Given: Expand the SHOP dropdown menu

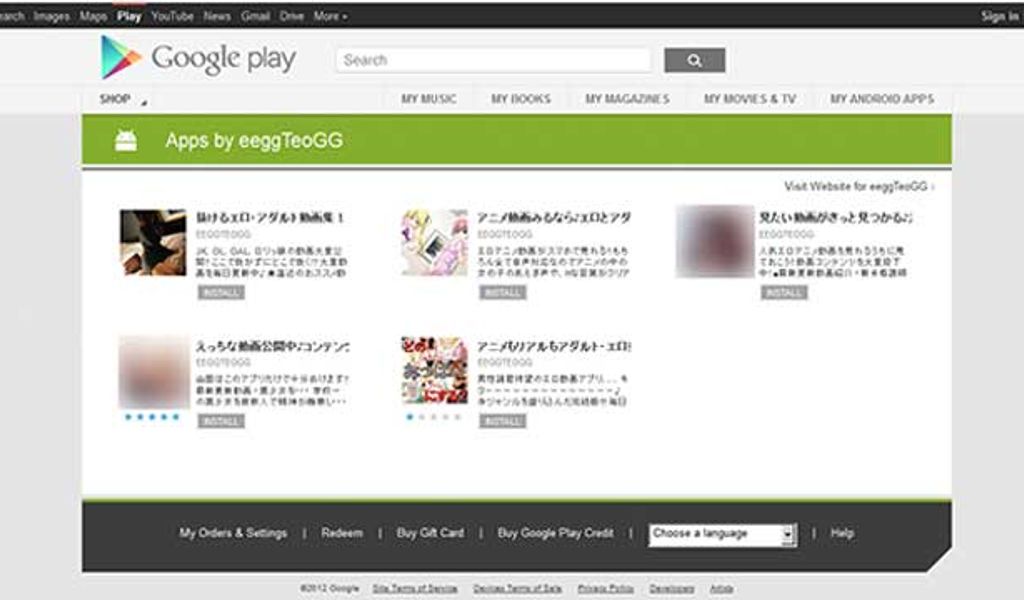Looking at the screenshot, I should click(122, 100).
